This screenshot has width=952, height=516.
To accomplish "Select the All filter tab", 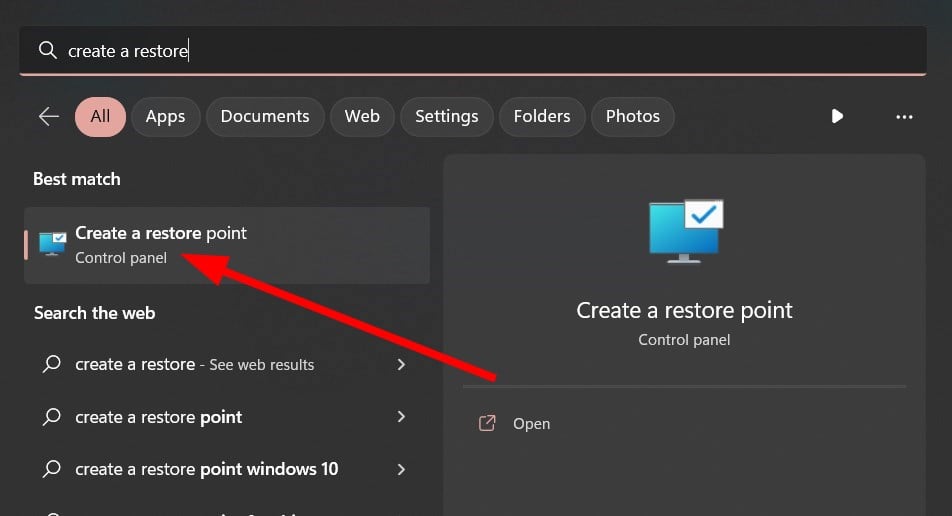I will [x=100, y=117].
